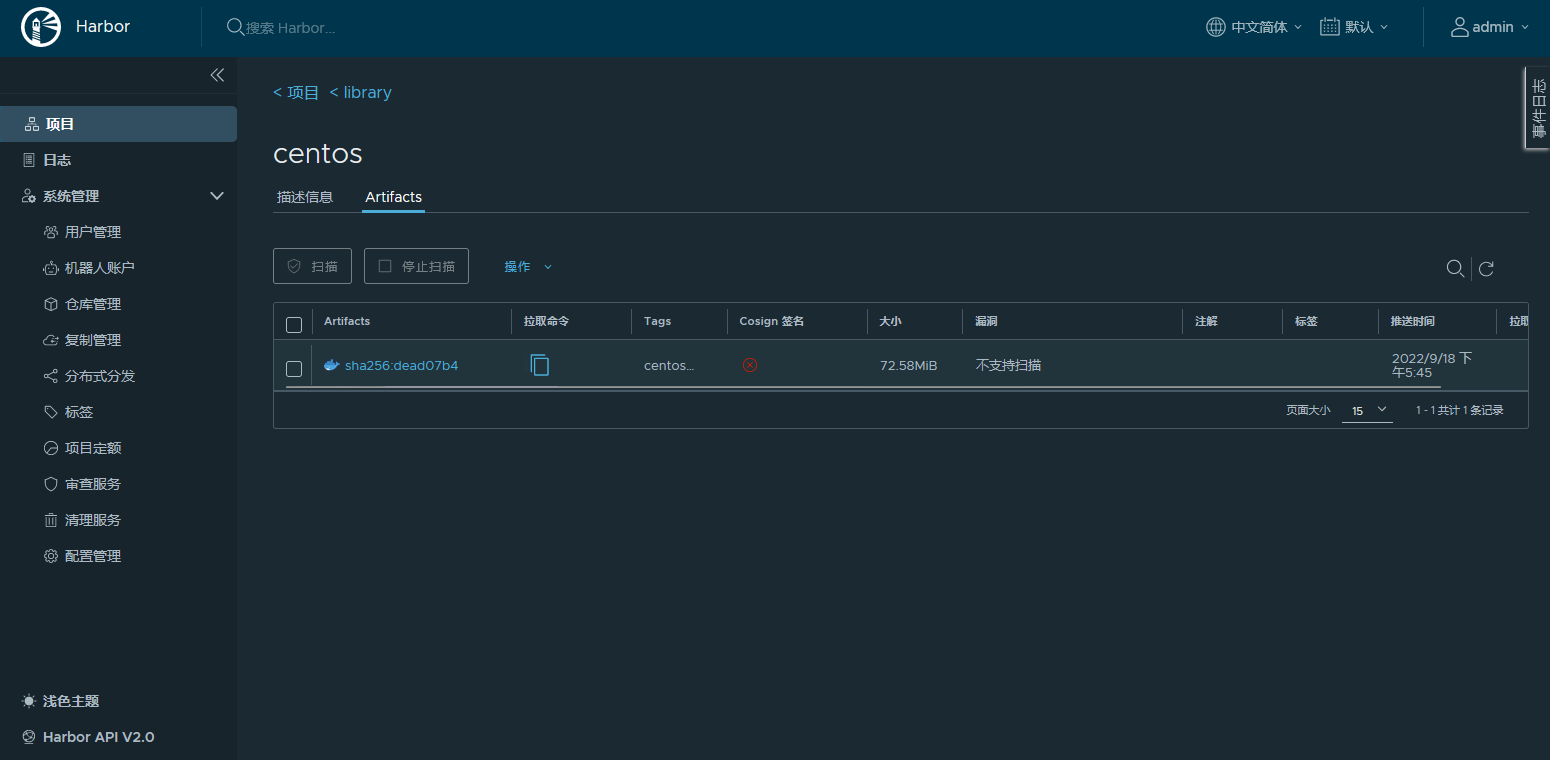This screenshot has height=760, width=1550.
Task: Click the 日志 log icon in sidebar
Action: [29, 160]
